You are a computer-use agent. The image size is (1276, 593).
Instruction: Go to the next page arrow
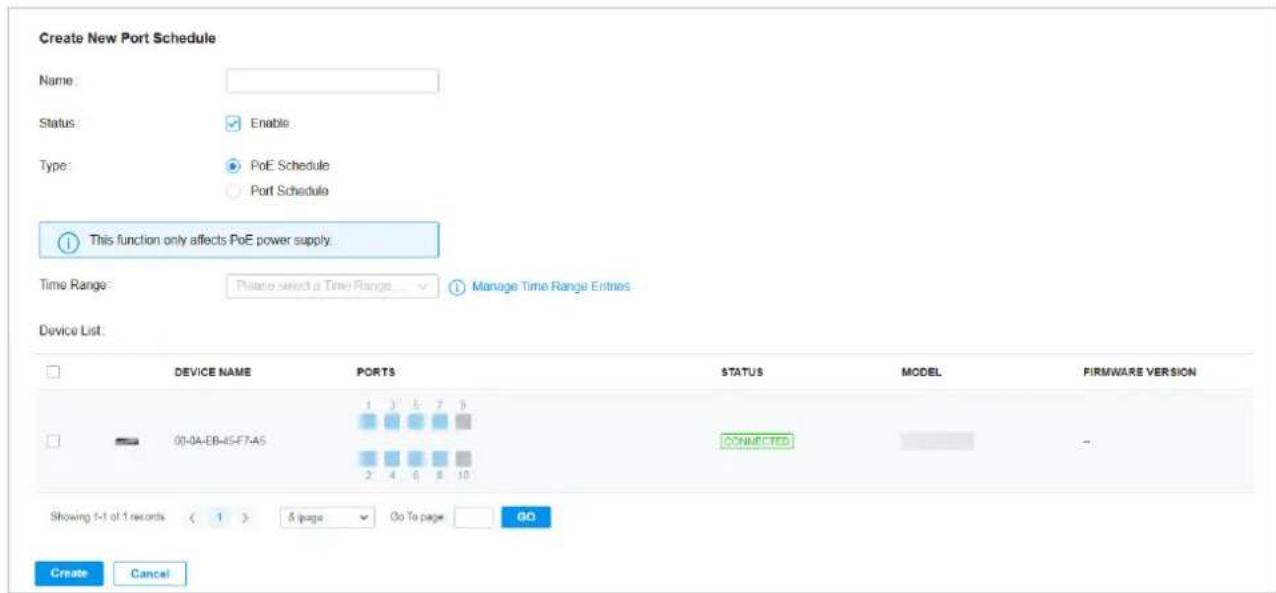[x=246, y=519]
